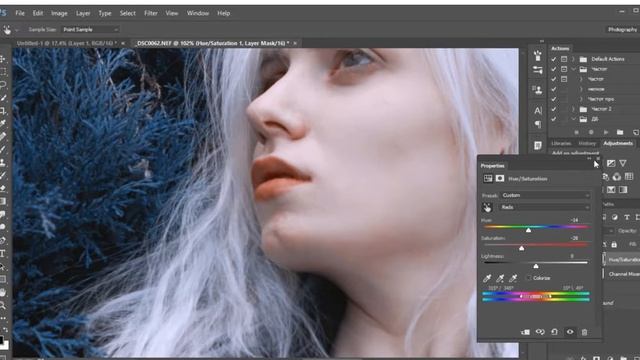This screenshot has width=640, height=360.
Task: Select the Horizontal Type tool in the toolbox
Action: (x=2, y=253)
